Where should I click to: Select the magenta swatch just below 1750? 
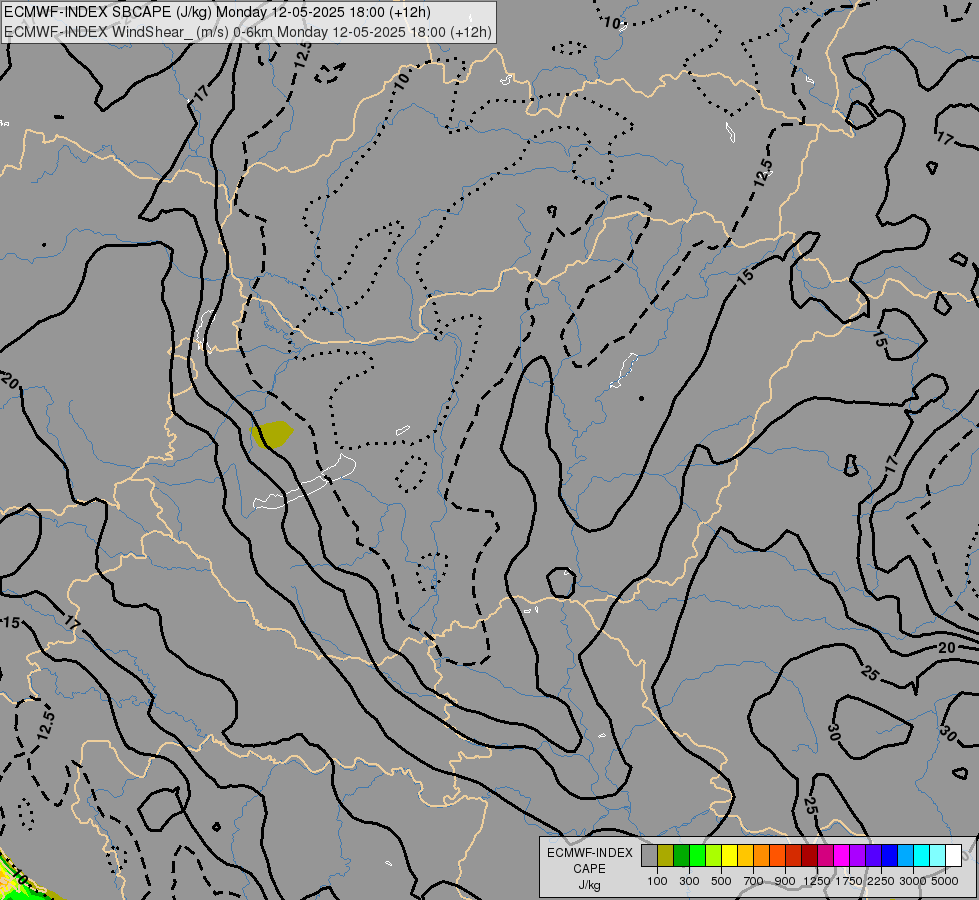click(842, 855)
